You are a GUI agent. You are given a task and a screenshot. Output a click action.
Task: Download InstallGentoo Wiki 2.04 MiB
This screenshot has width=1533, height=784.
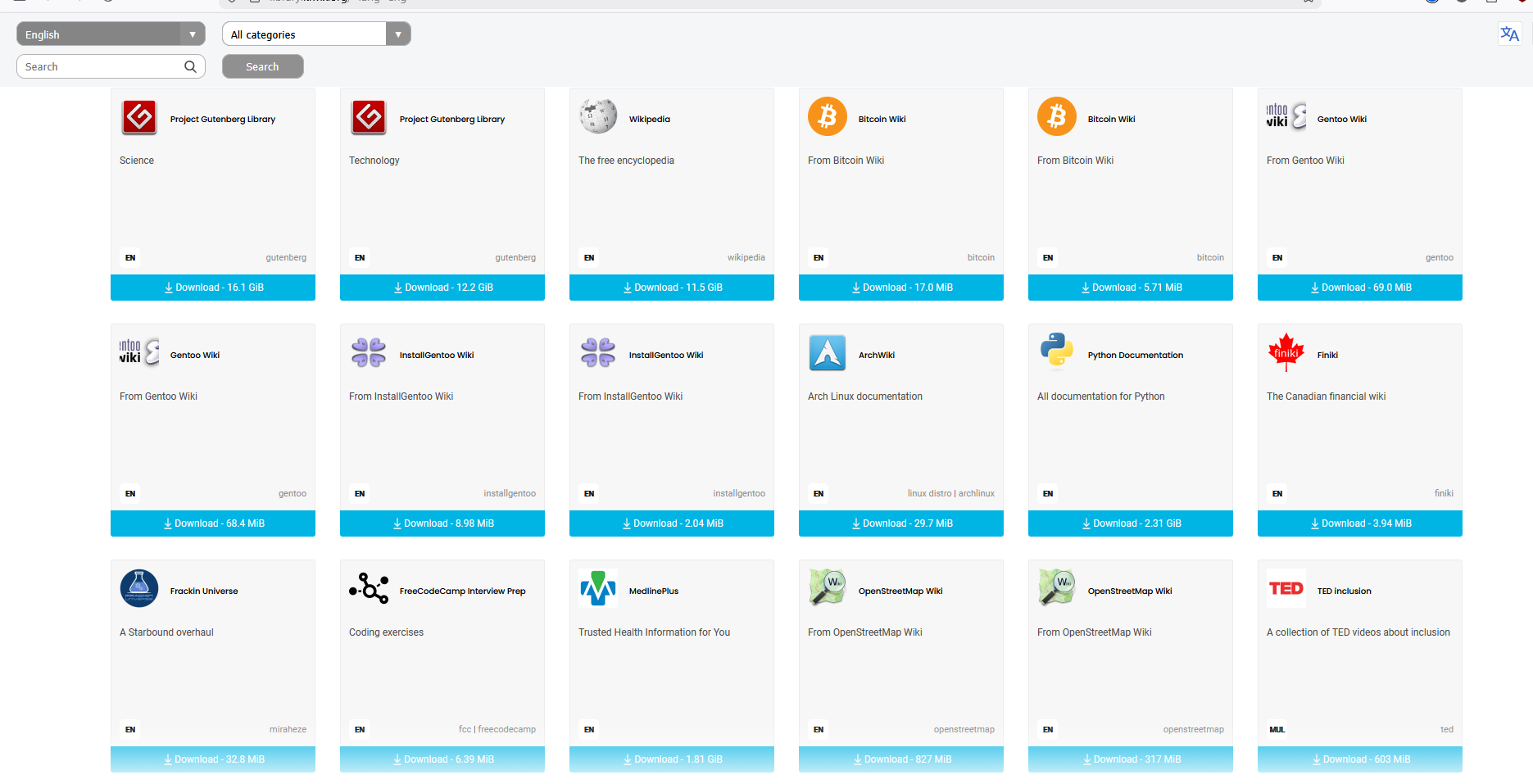tap(672, 523)
